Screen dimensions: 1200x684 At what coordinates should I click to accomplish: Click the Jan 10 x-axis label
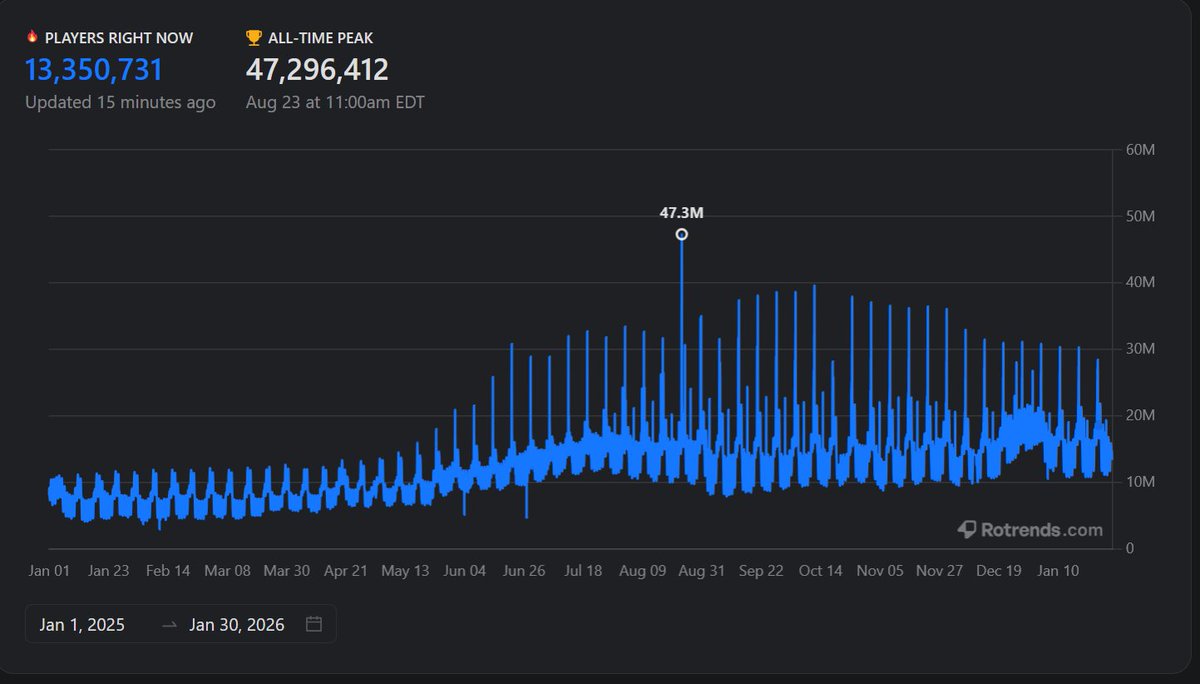[x=1058, y=571]
